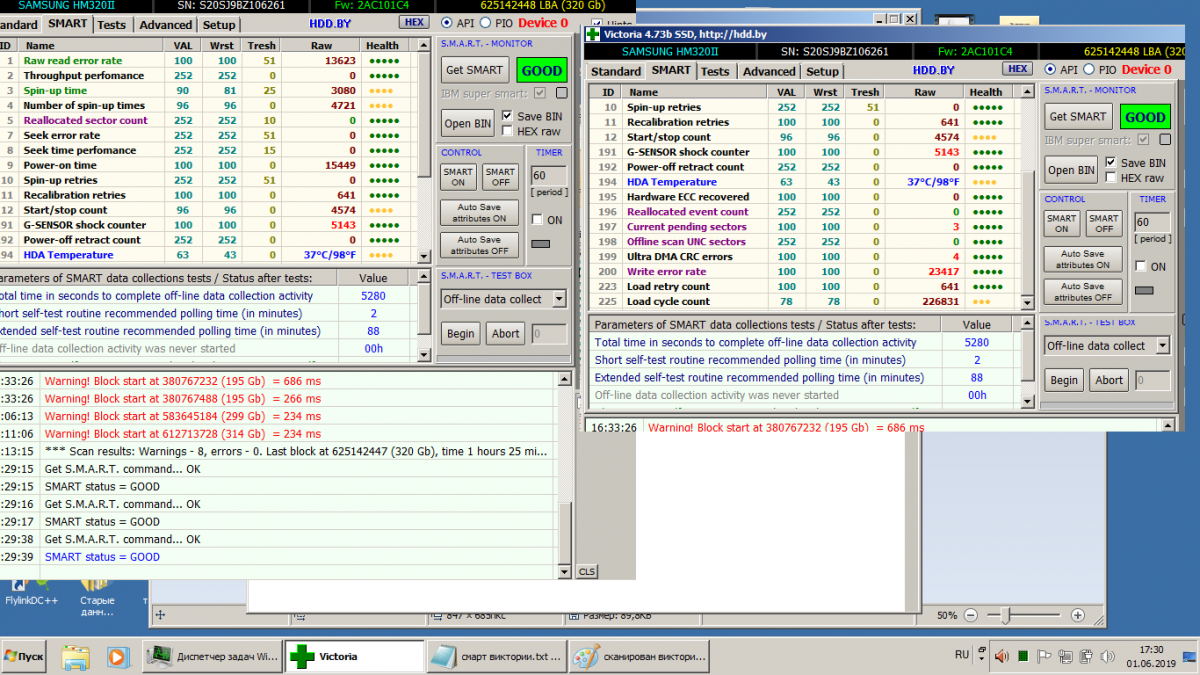Expand hidden system tray icons arrow
This screenshot has width=1200, height=675.
click(985, 657)
